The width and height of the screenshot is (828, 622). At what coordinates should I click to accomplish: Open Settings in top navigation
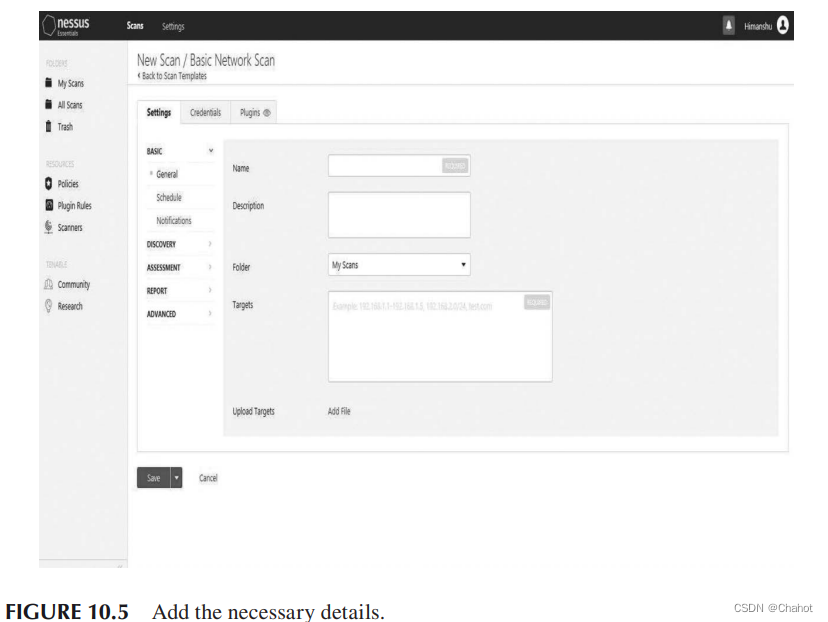tap(173, 26)
